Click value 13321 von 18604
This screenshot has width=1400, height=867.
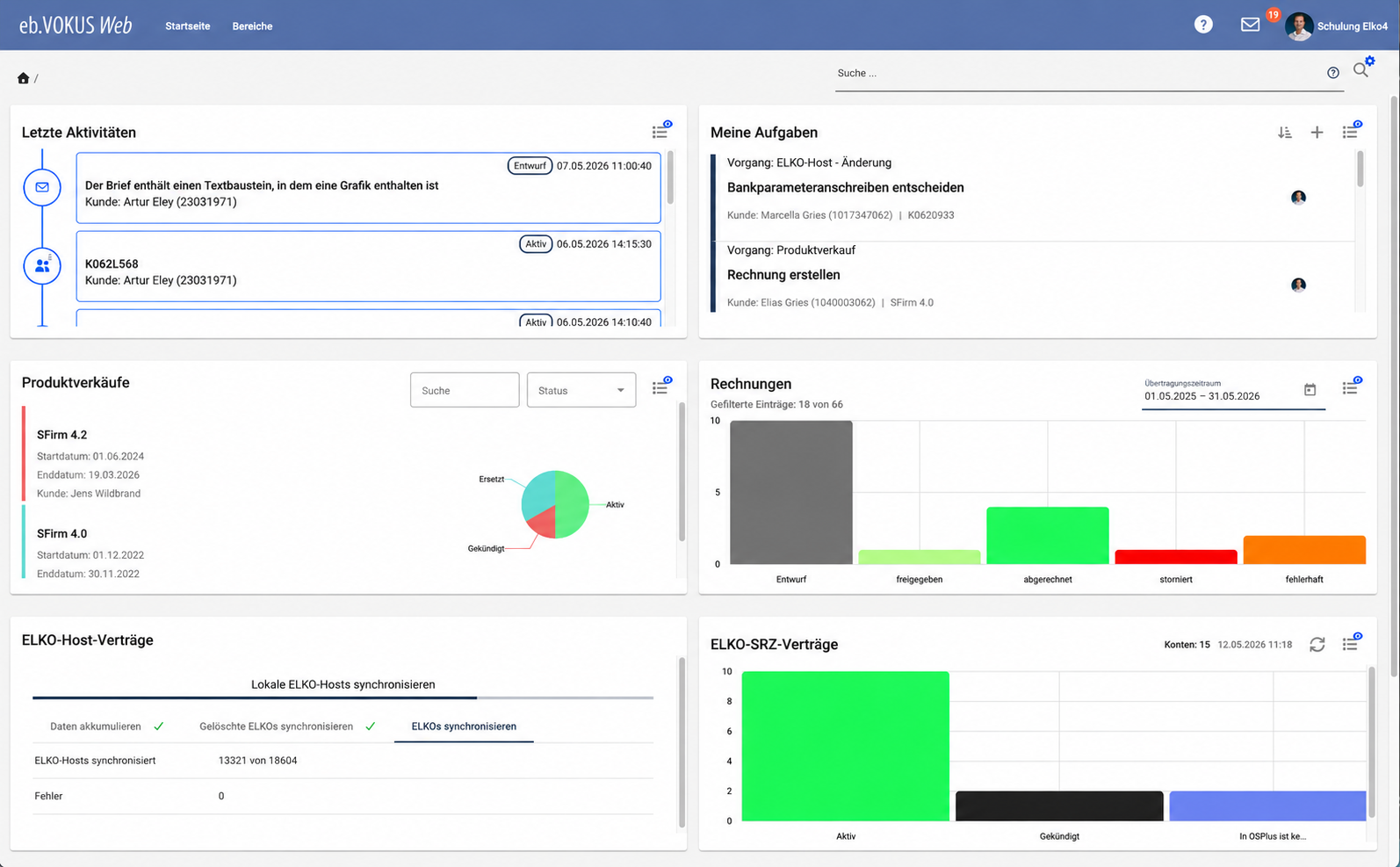click(257, 761)
